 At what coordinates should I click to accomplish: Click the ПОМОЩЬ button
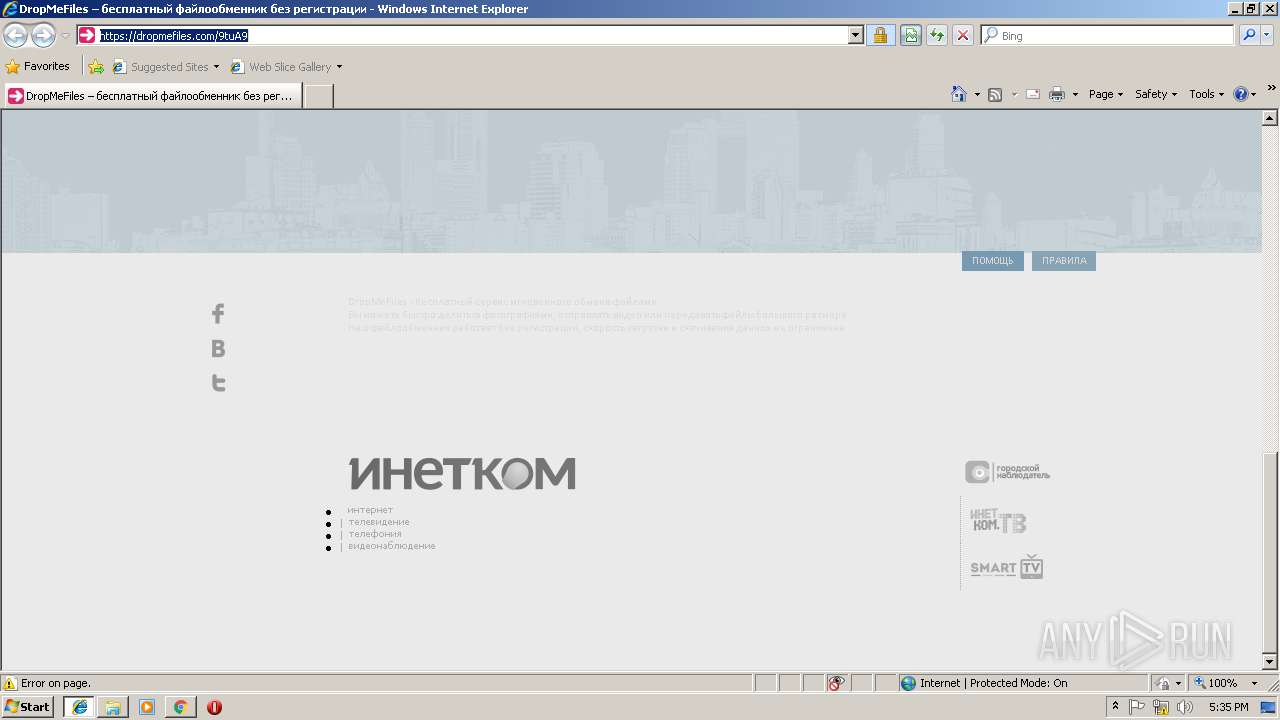tap(993, 261)
